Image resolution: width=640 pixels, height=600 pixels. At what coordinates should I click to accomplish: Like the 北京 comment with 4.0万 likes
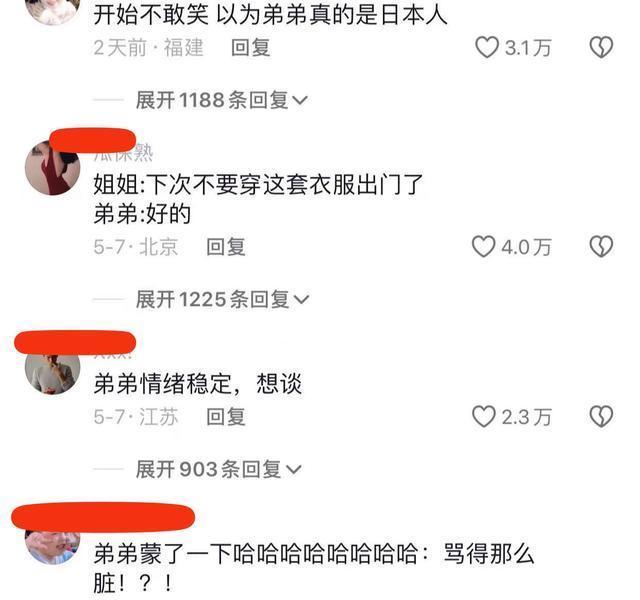point(483,247)
